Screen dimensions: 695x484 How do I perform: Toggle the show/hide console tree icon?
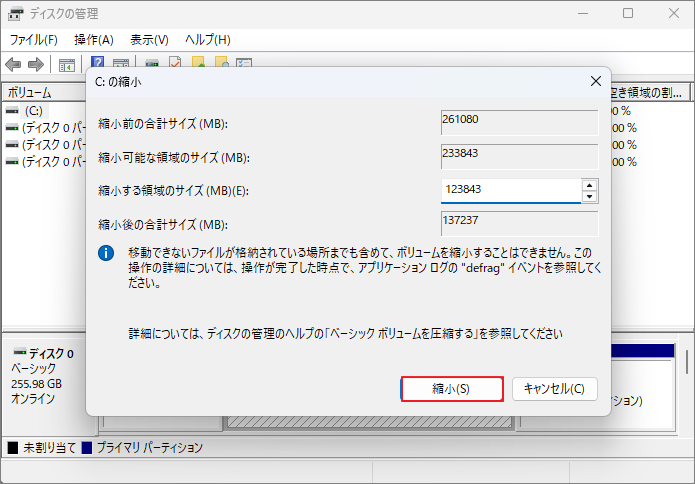[66, 65]
